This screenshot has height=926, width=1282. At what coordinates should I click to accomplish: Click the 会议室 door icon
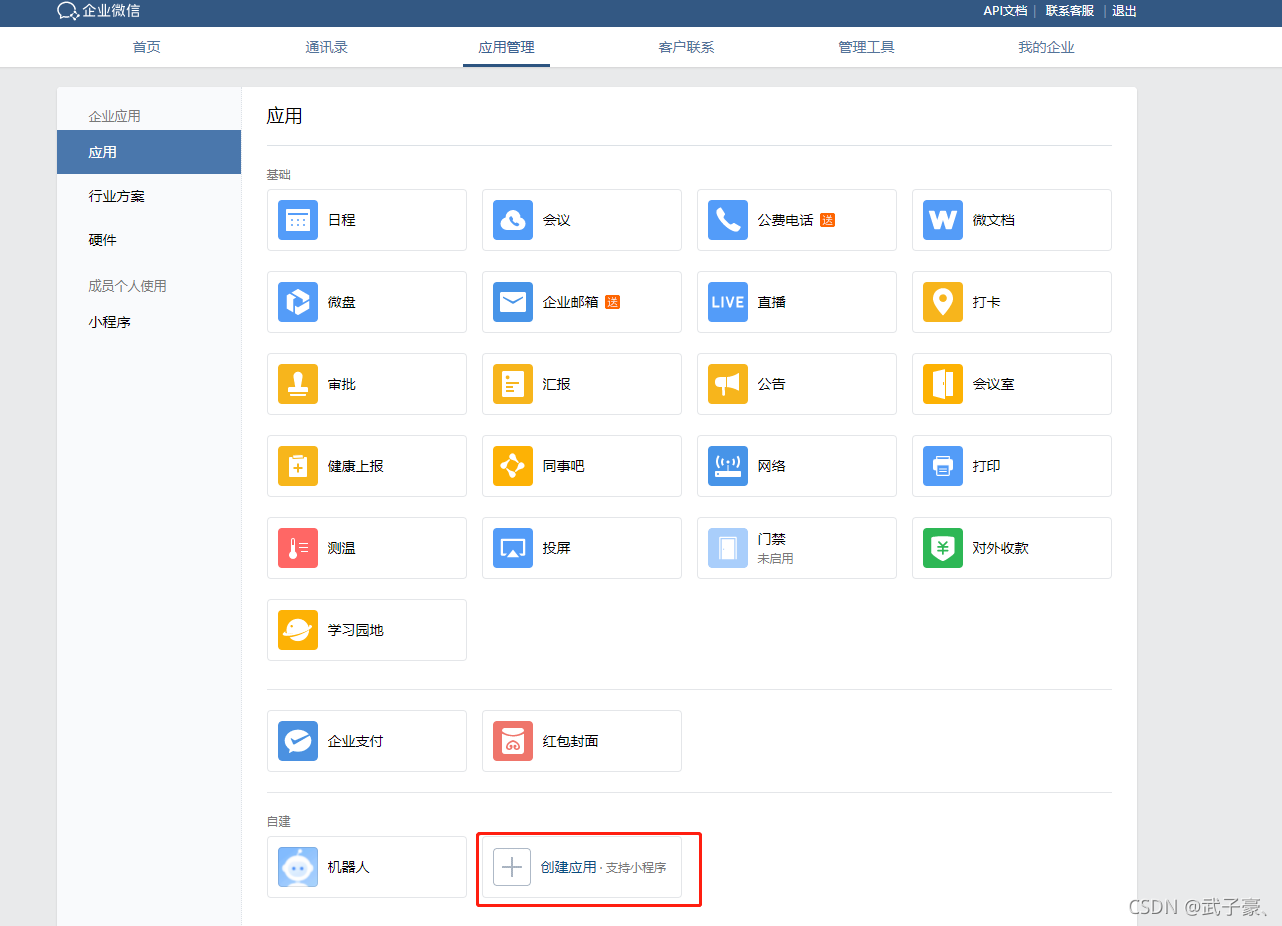tap(943, 384)
